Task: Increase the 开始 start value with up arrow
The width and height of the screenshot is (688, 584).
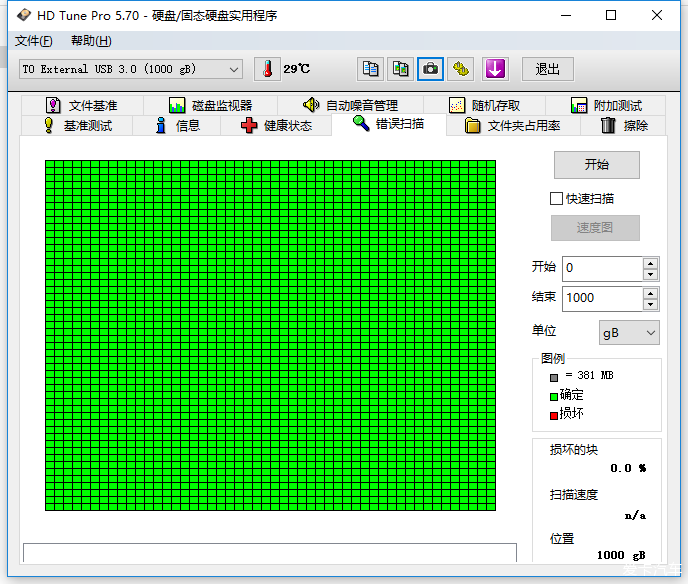Action: click(651, 263)
